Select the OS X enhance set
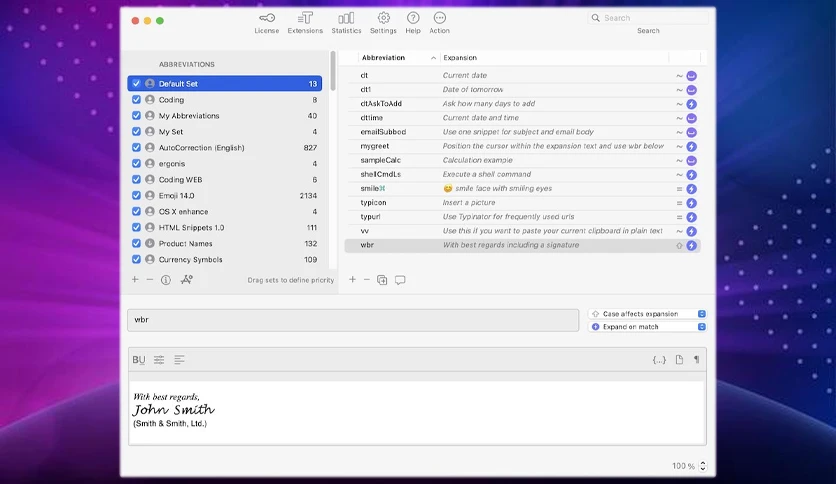Screen dimensions: 836x484 [x=224, y=212]
